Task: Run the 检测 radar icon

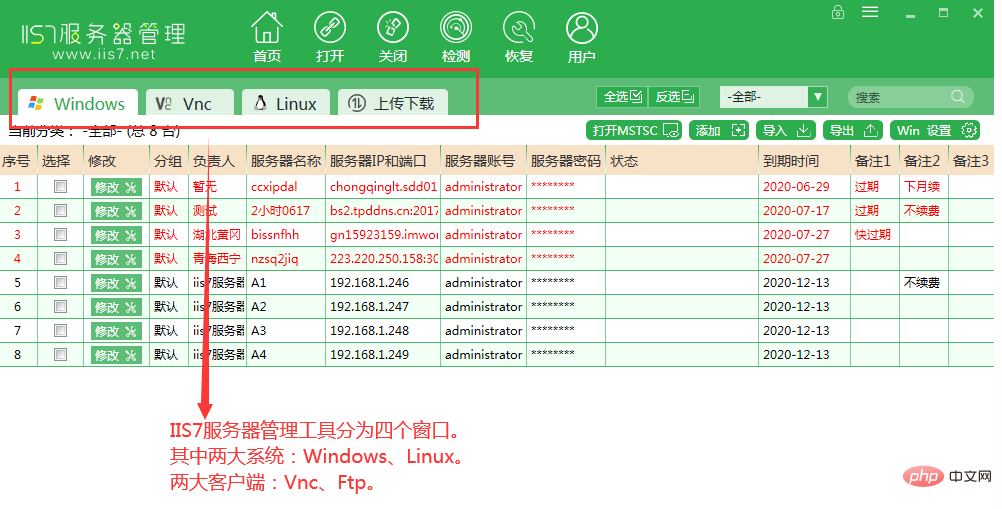Action: point(456,29)
